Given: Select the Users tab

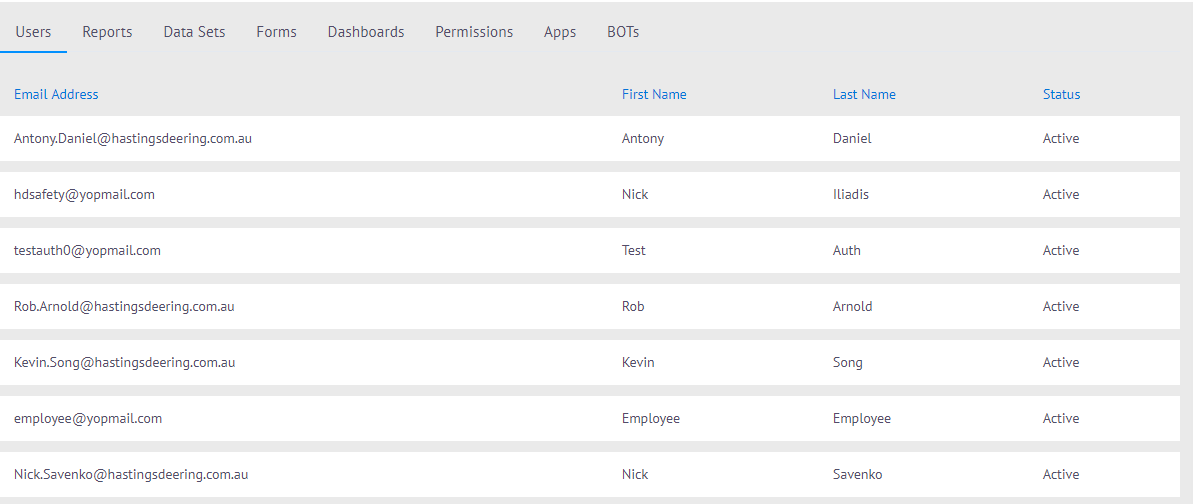Looking at the screenshot, I should point(33,32).
